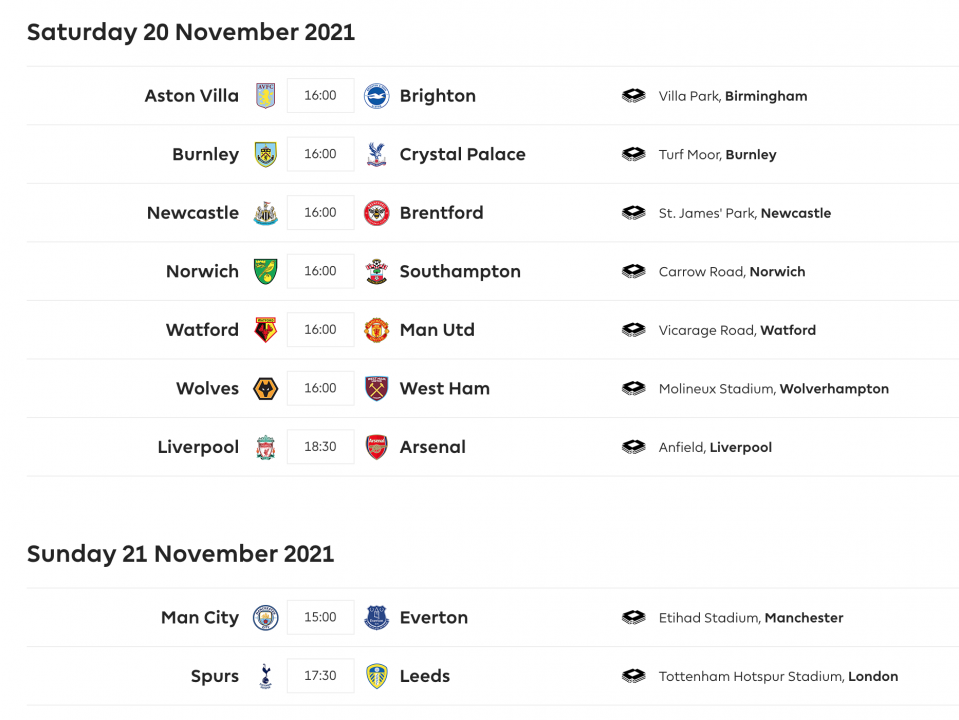
Task: Click the Newcastle team name
Action: 193,213
